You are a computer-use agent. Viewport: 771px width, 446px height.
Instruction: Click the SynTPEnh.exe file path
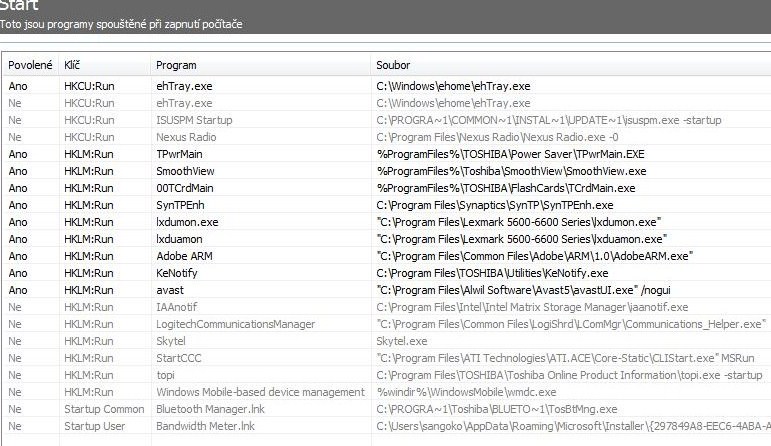click(495, 205)
